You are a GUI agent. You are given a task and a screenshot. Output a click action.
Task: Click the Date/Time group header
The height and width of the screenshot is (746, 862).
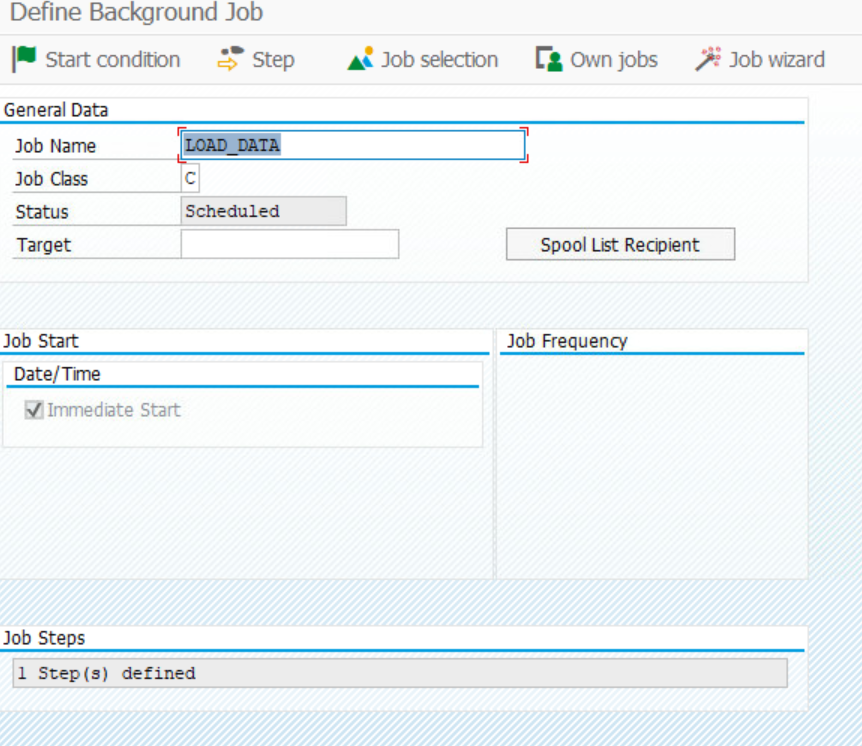click(57, 374)
